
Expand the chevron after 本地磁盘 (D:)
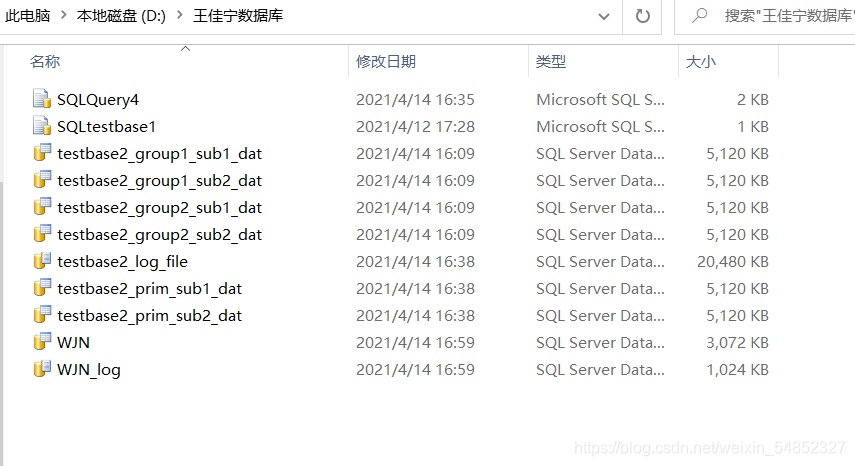coord(180,15)
